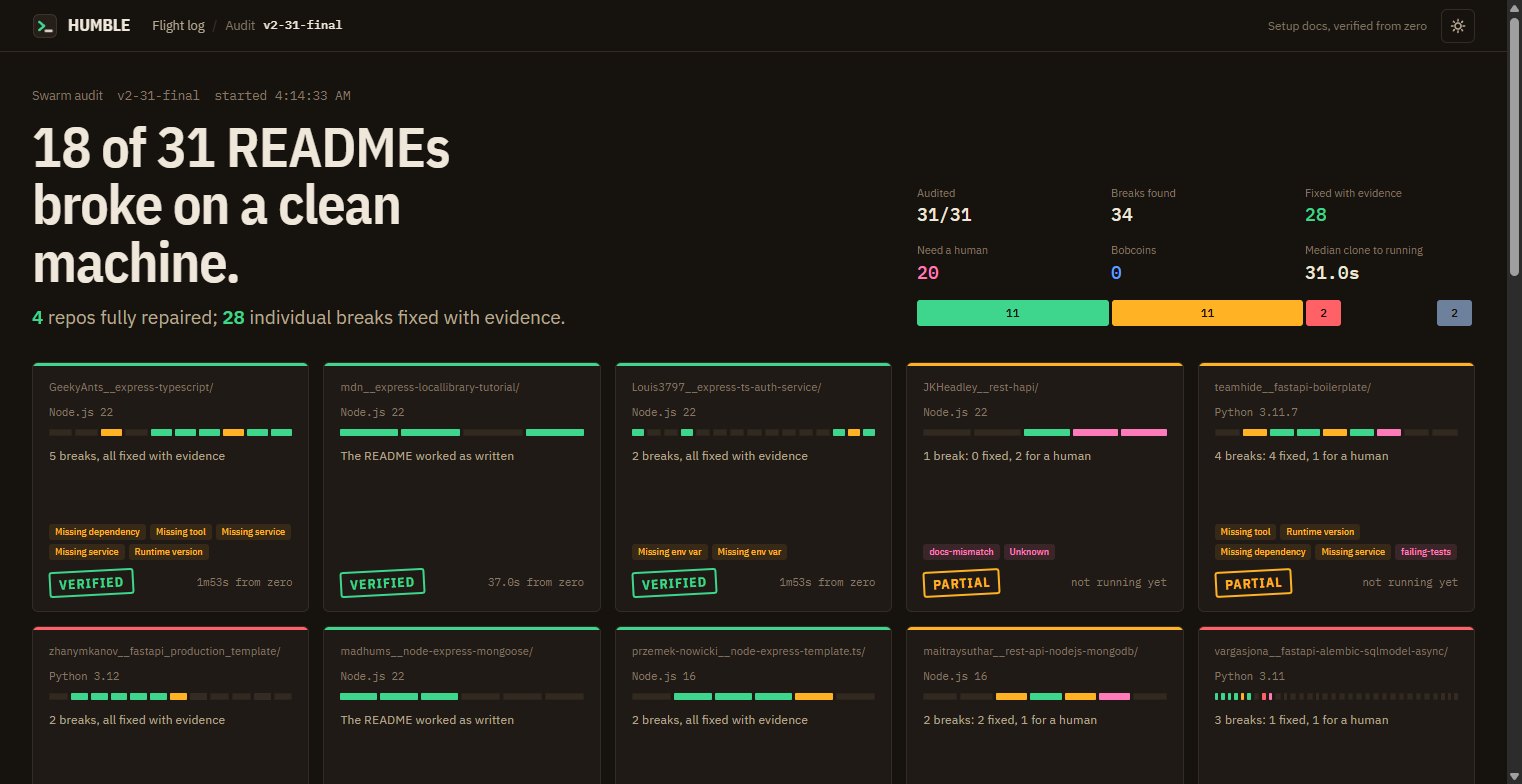
Task: Click the PARTIAL stamp on JKHeadley card
Action: [961, 583]
